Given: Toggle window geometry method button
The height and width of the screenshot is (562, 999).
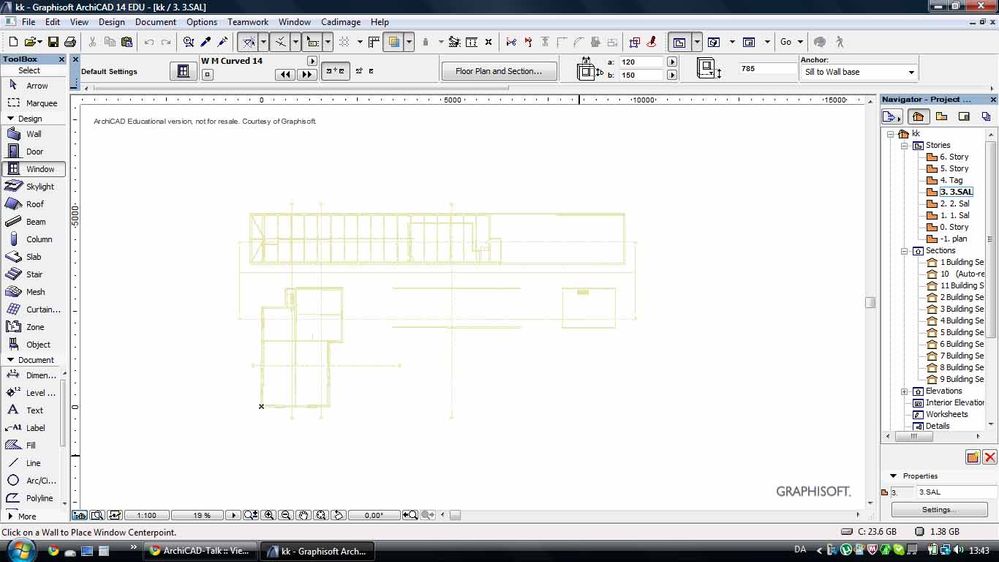Looking at the screenshot, I should coord(335,71).
